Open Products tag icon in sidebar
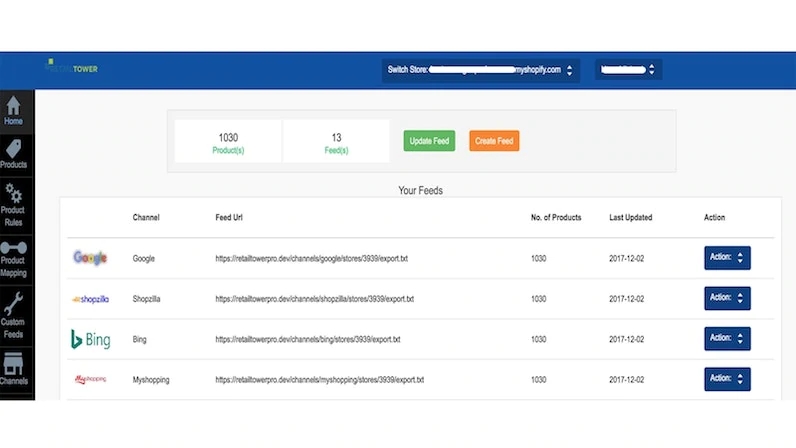 pyautogui.click(x=14, y=149)
